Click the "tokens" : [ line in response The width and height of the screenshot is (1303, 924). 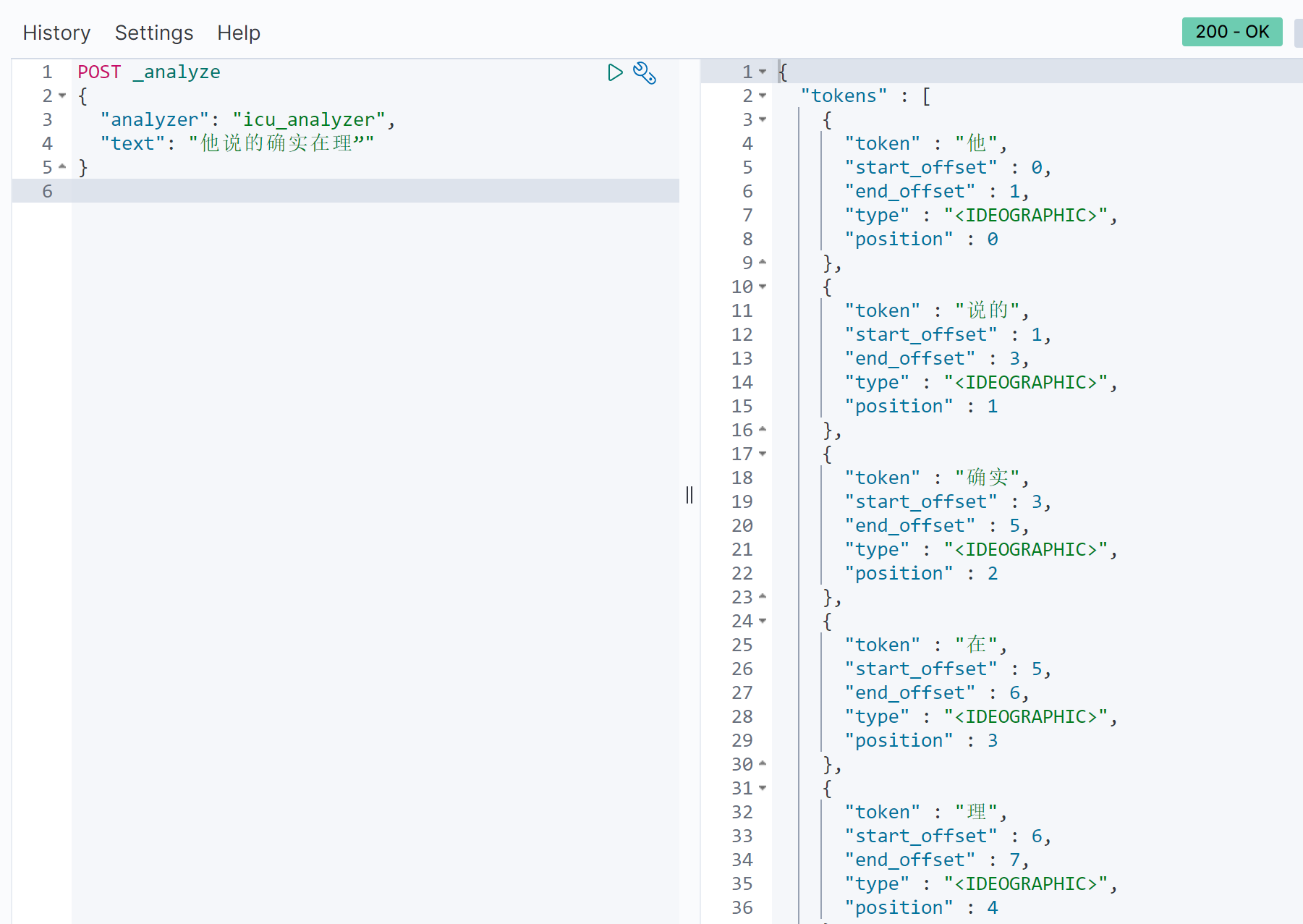click(x=866, y=96)
